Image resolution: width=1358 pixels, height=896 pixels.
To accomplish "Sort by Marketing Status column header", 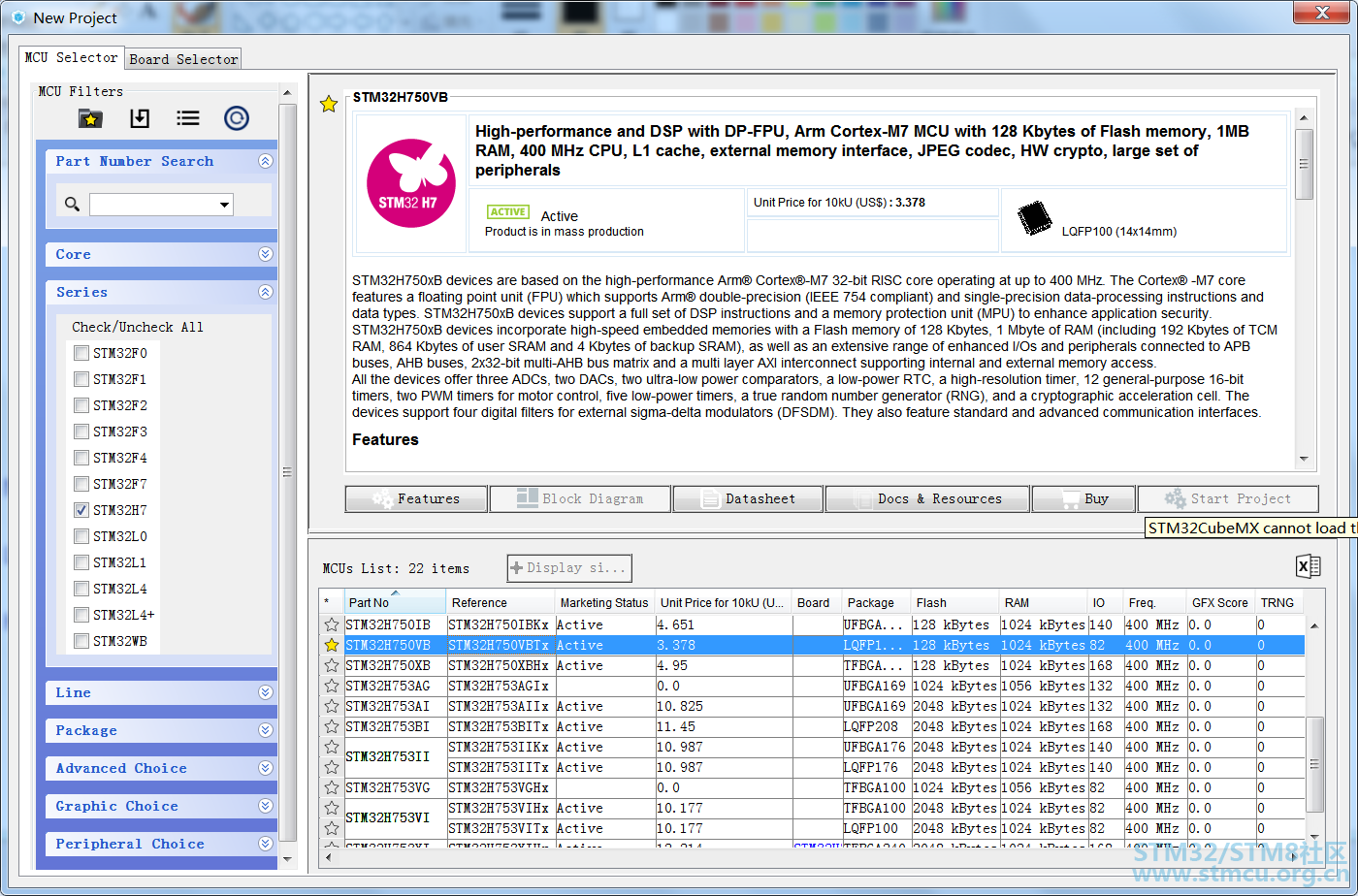I will [x=604, y=602].
